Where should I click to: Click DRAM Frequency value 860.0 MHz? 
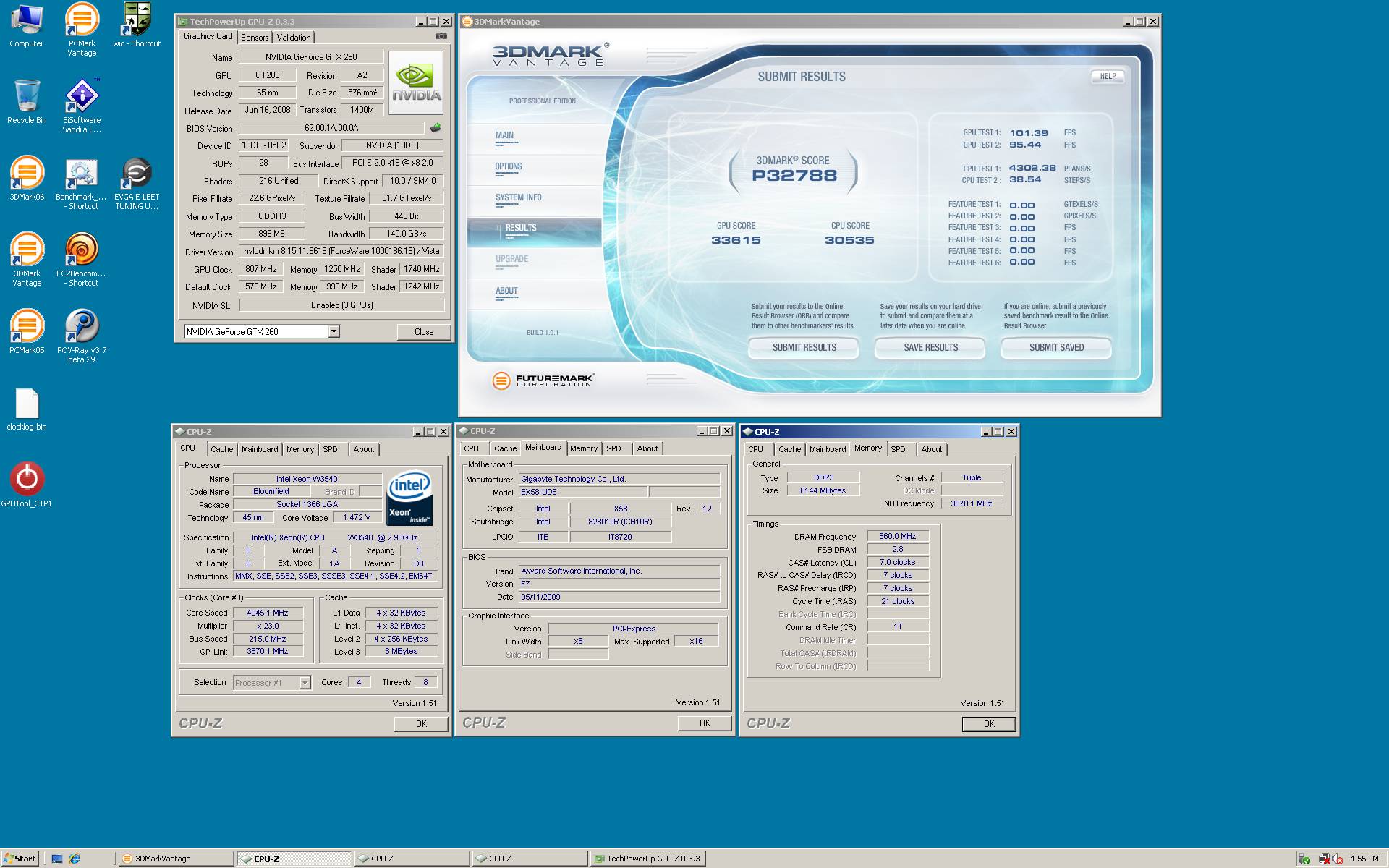point(898,536)
